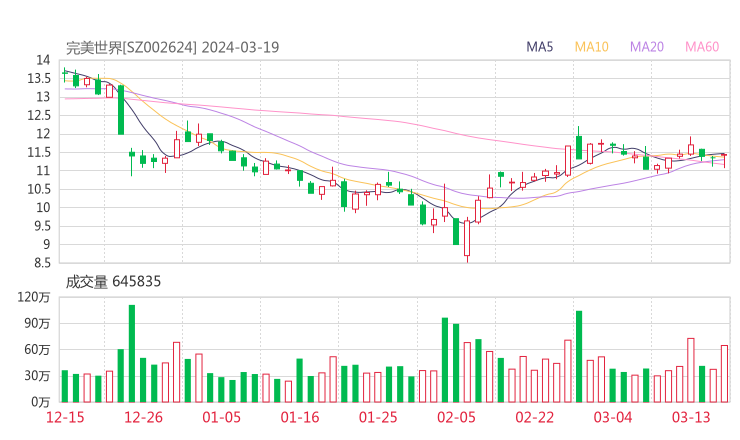Click the 9.5 price axis value

click(41, 226)
